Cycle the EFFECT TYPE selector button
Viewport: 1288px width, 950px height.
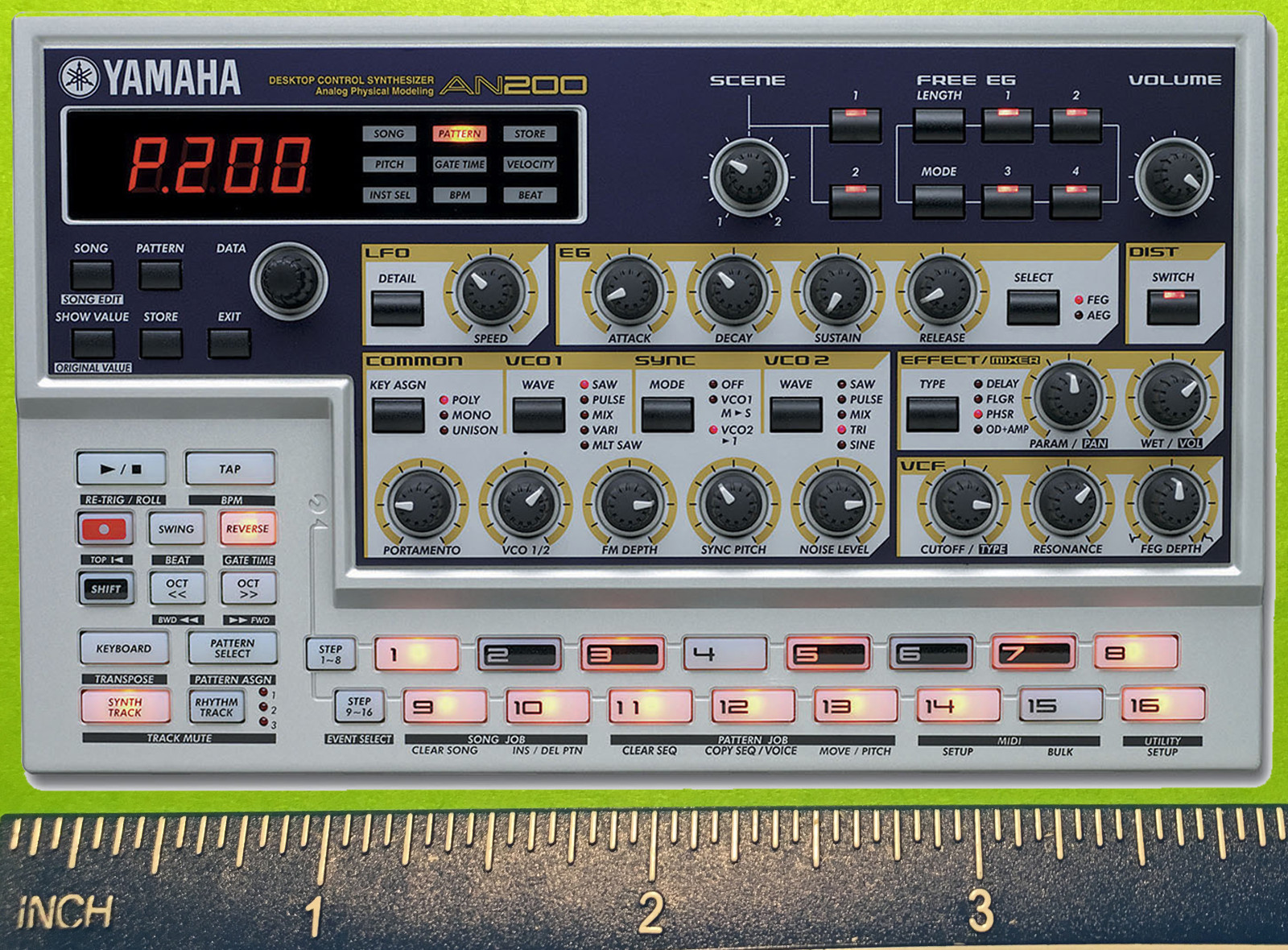[932, 415]
